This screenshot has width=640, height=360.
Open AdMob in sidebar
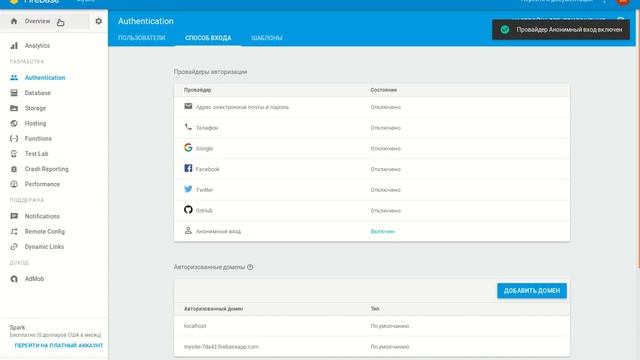coord(34,279)
